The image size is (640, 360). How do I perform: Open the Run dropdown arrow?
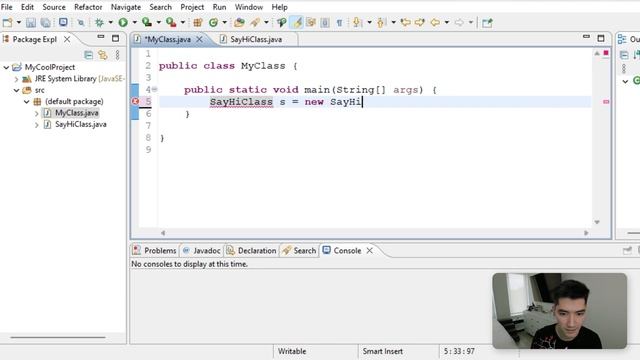(134, 22)
